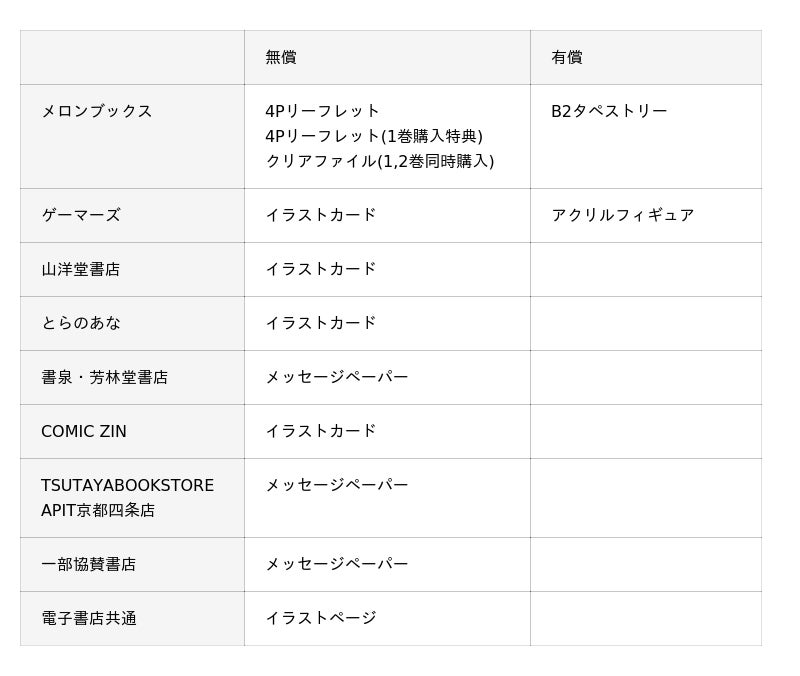800x676 pixels.
Task: Click メッセージペーパー in the 書泉・芳林堂書店 row
Action: click(337, 377)
